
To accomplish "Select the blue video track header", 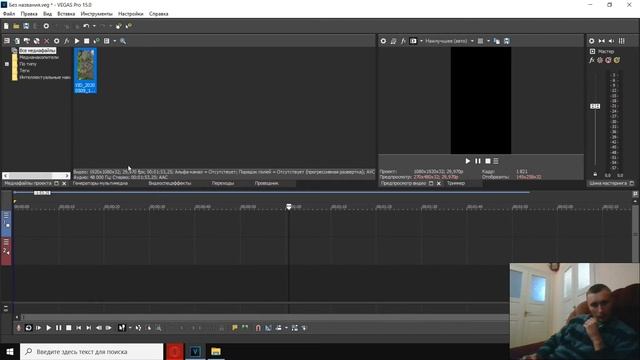I will [6, 223].
